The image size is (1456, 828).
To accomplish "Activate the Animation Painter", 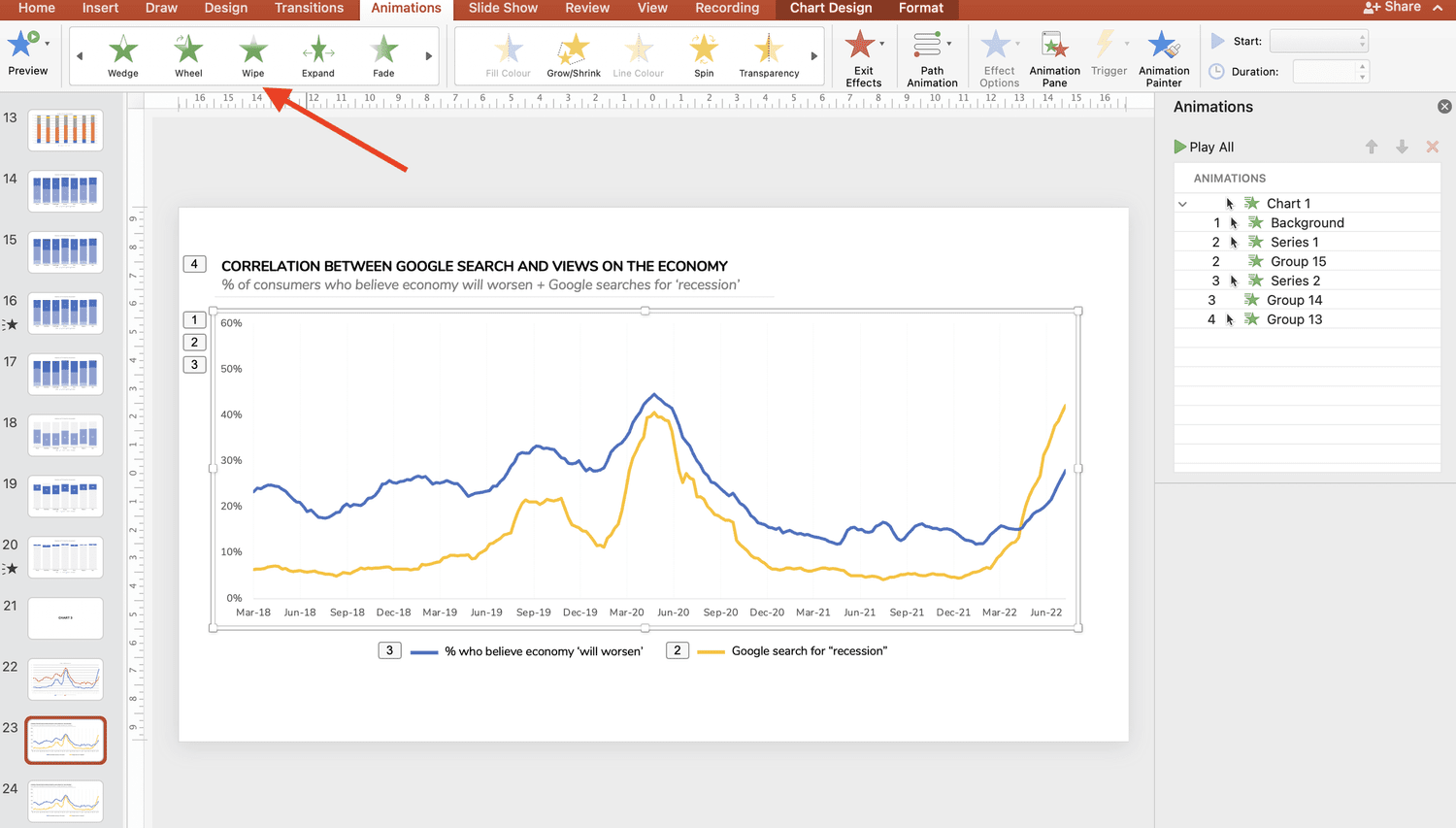I will click(x=1164, y=56).
